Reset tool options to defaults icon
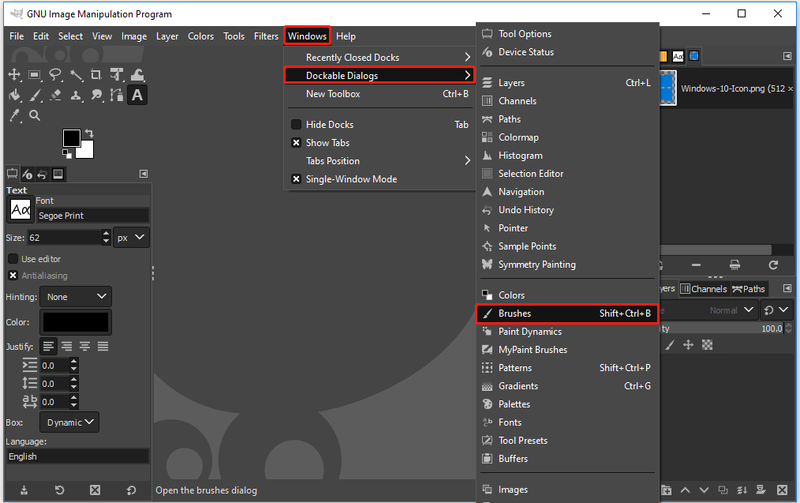This screenshot has height=503, width=800. [131, 490]
